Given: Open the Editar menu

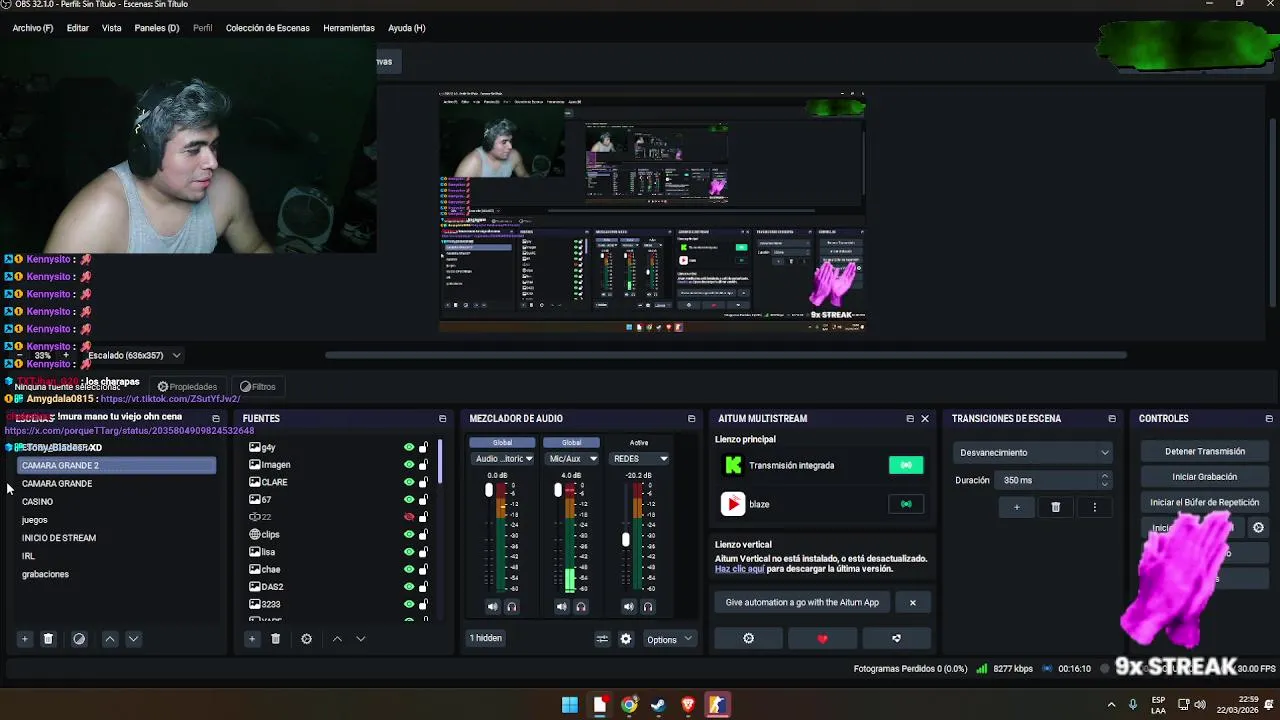Looking at the screenshot, I should [x=78, y=28].
